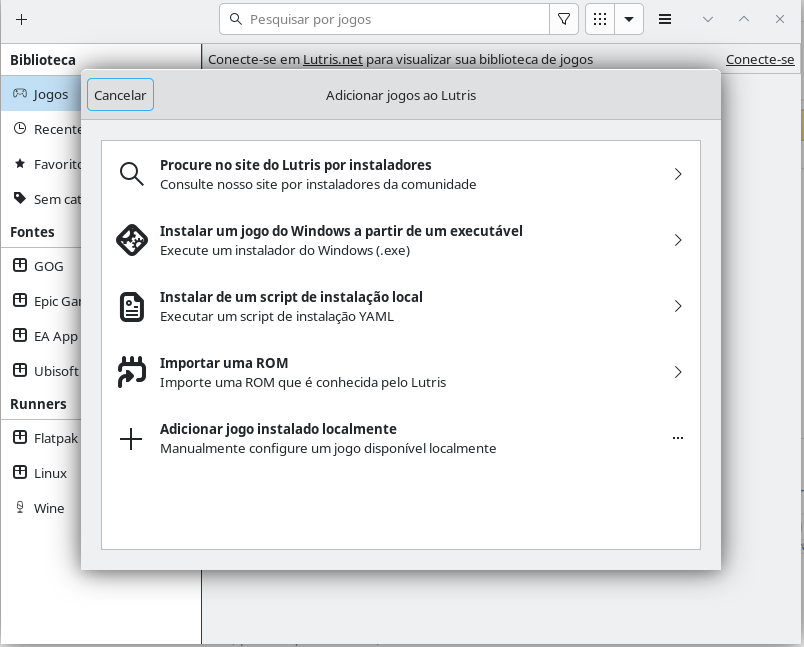The width and height of the screenshot is (804, 647).
Task: Choose 'Procure no site do Lutris por instaladores'
Action: tap(401, 174)
